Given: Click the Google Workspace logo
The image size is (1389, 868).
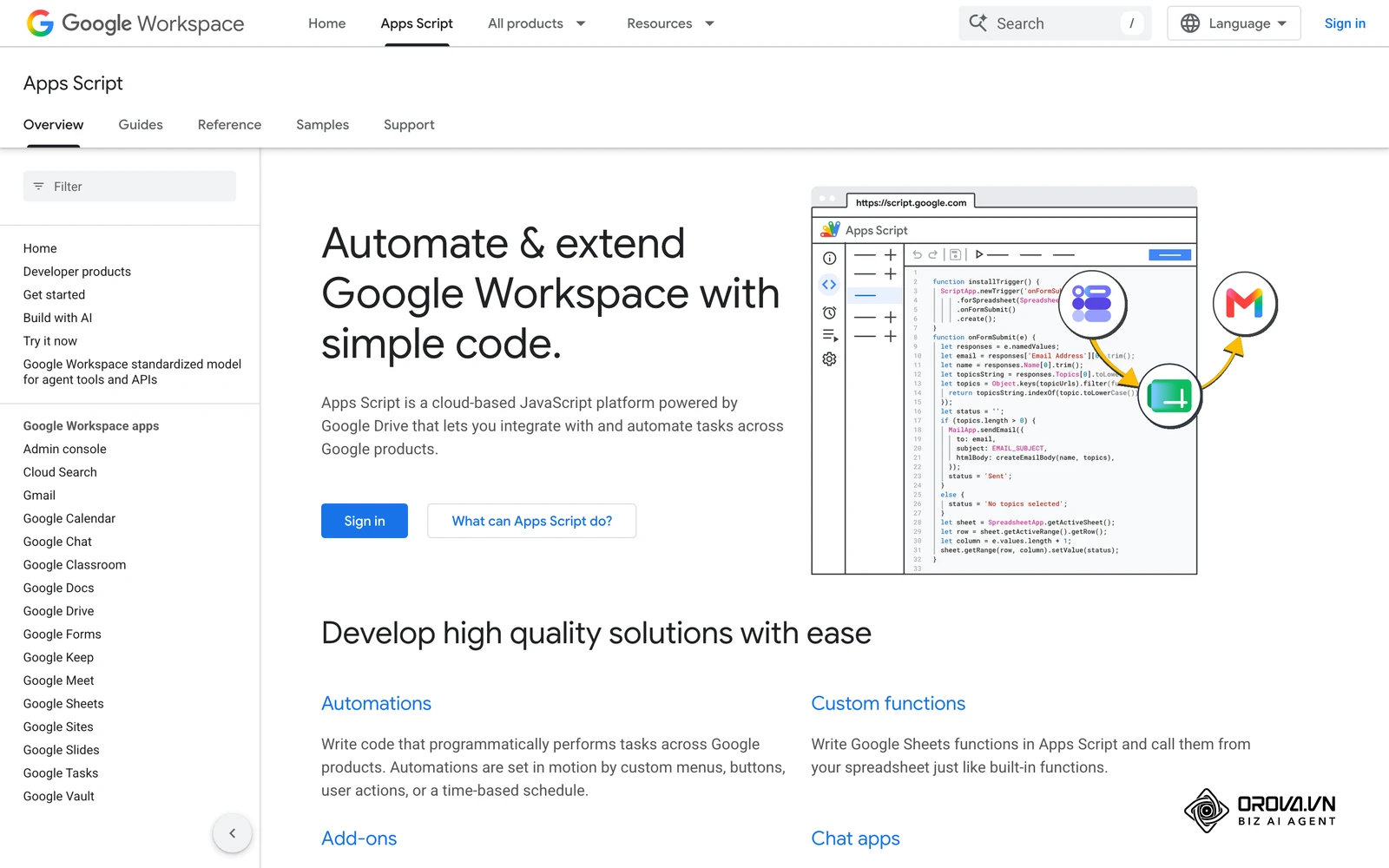Looking at the screenshot, I should tap(135, 23).
